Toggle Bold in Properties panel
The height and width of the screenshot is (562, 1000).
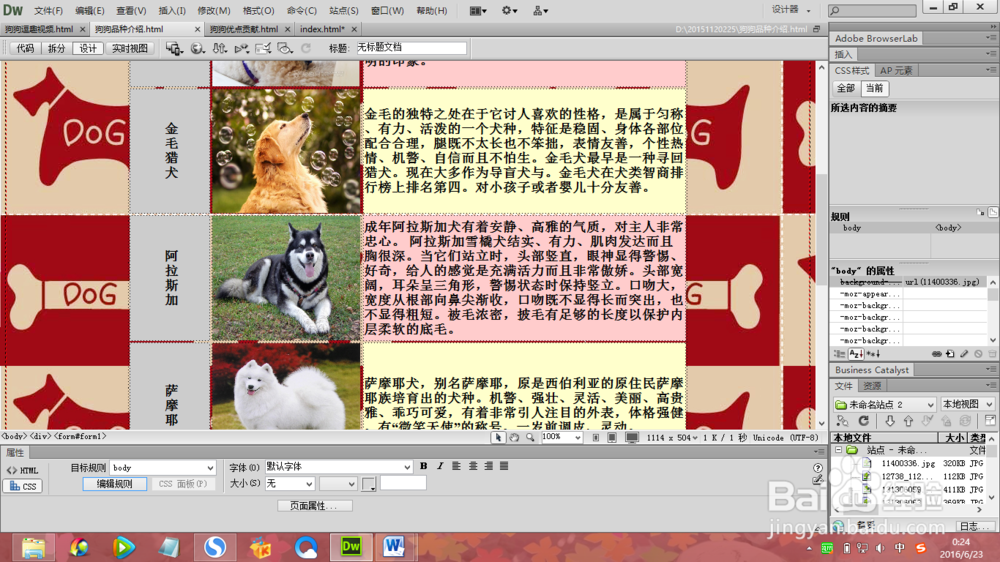pos(423,466)
